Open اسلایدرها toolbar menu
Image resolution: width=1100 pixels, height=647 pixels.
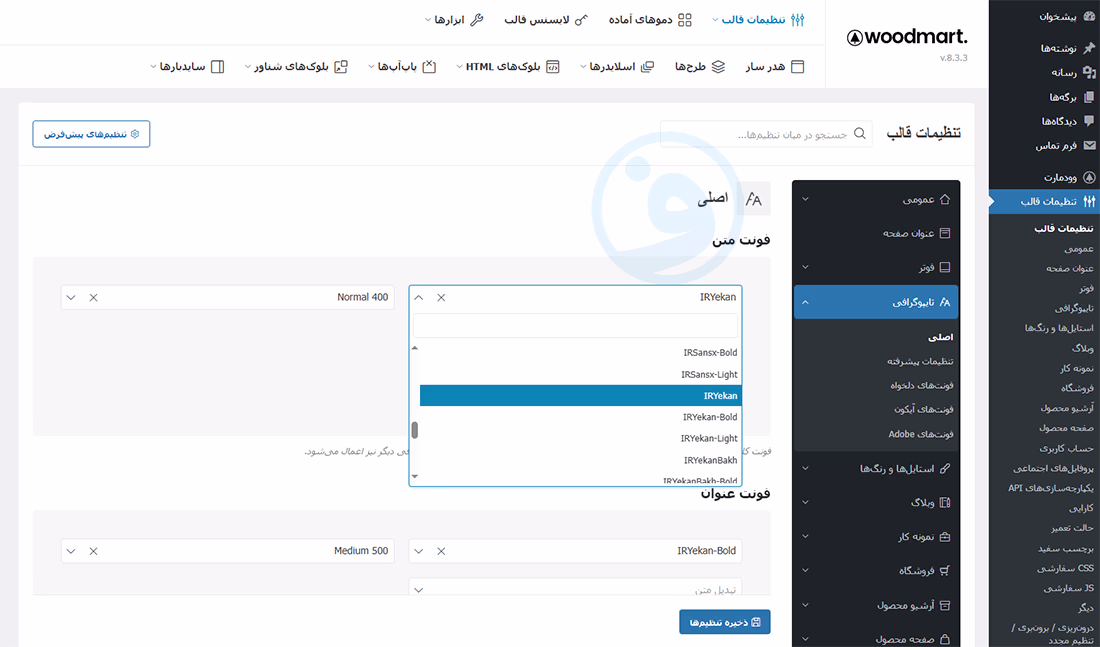(617, 67)
